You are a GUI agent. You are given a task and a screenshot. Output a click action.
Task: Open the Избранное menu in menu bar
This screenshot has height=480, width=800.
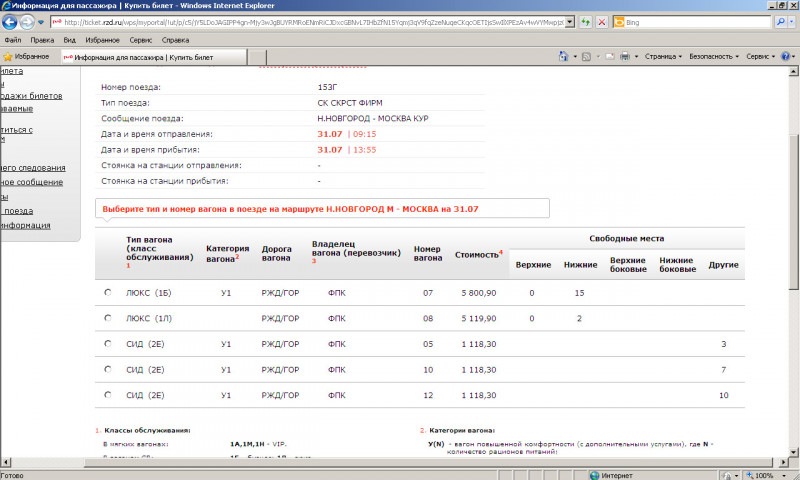[x=102, y=40]
